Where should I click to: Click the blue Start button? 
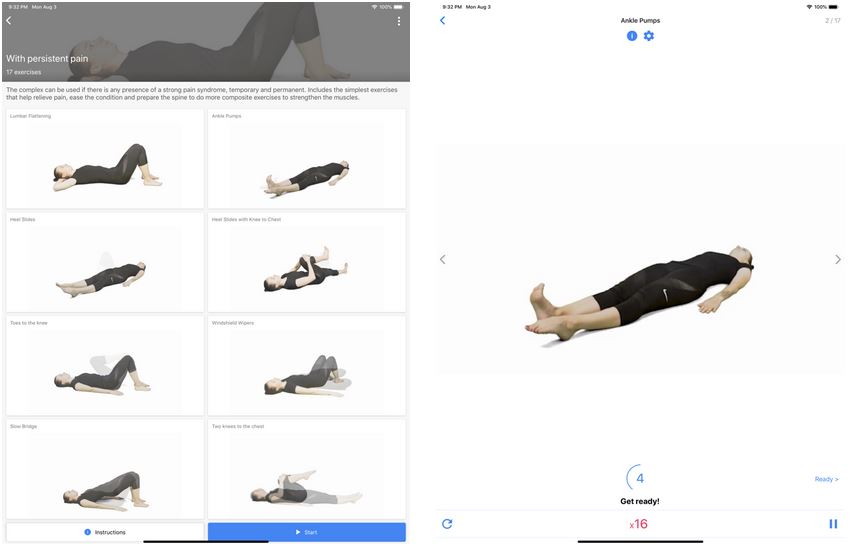(x=306, y=532)
